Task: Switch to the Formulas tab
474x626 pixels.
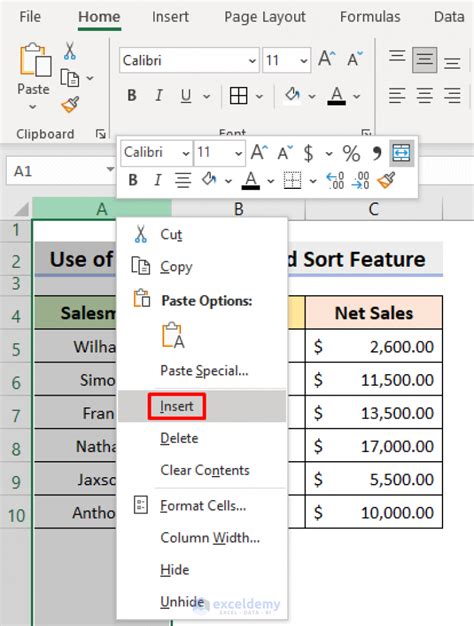Action: [x=370, y=17]
